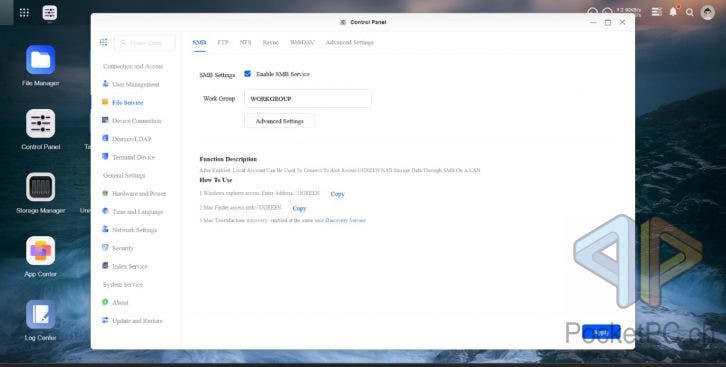Click the Domain/LDAP sidebar icon

pos(105,138)
